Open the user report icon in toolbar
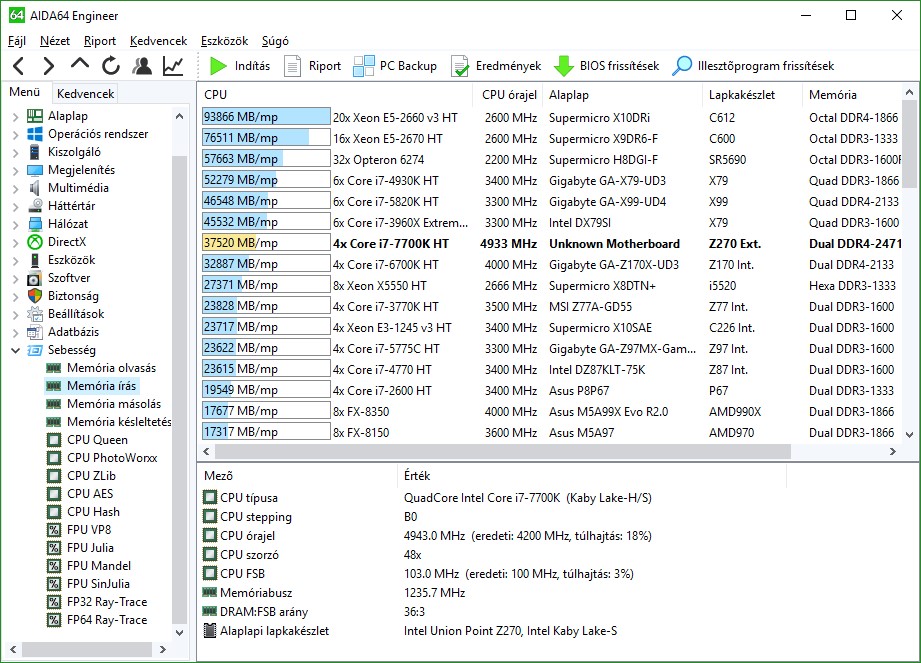 [x=142, y=66]
